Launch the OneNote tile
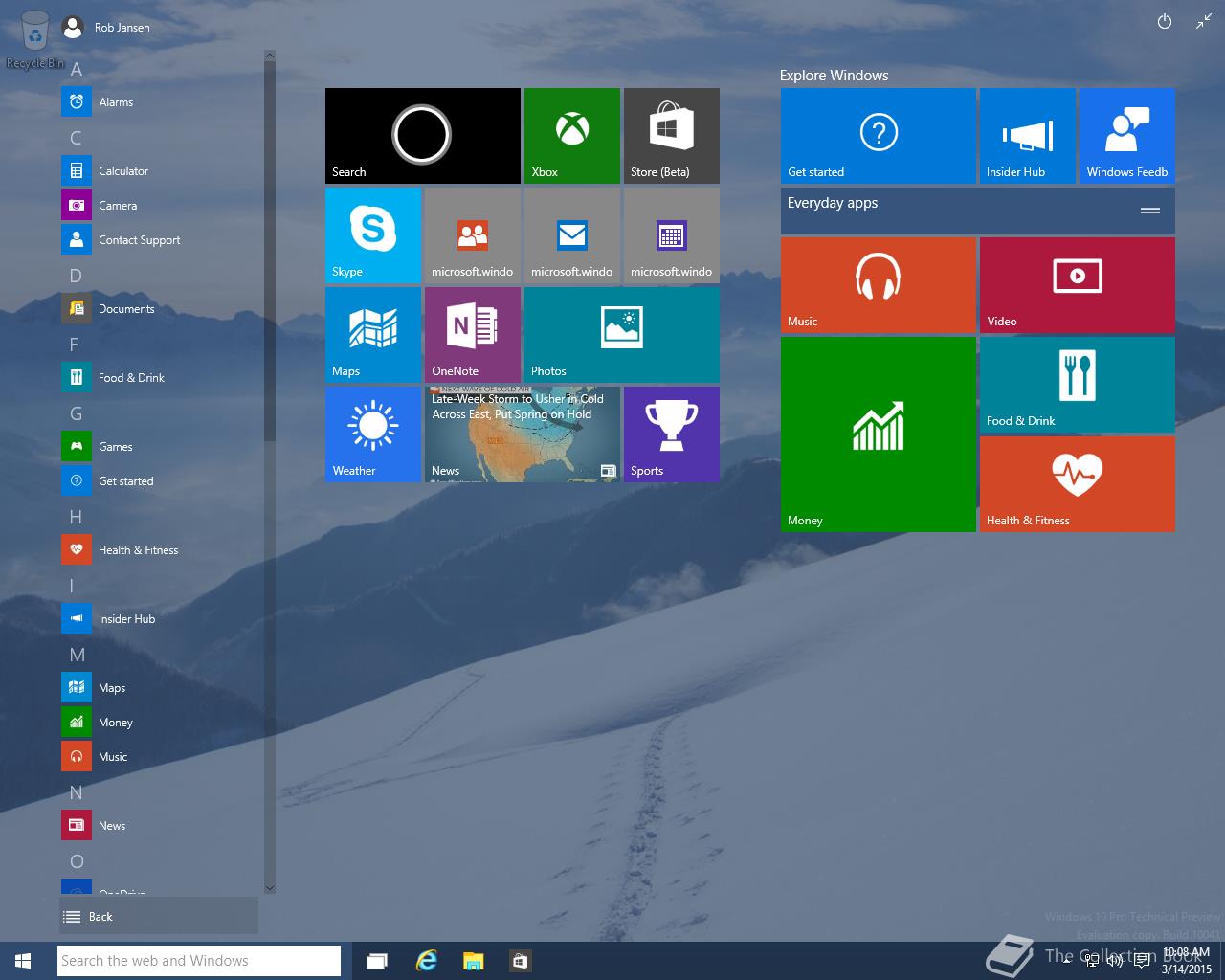Image resolution: width=1225 pixels, height=980 pixels. tap(473, 335)
